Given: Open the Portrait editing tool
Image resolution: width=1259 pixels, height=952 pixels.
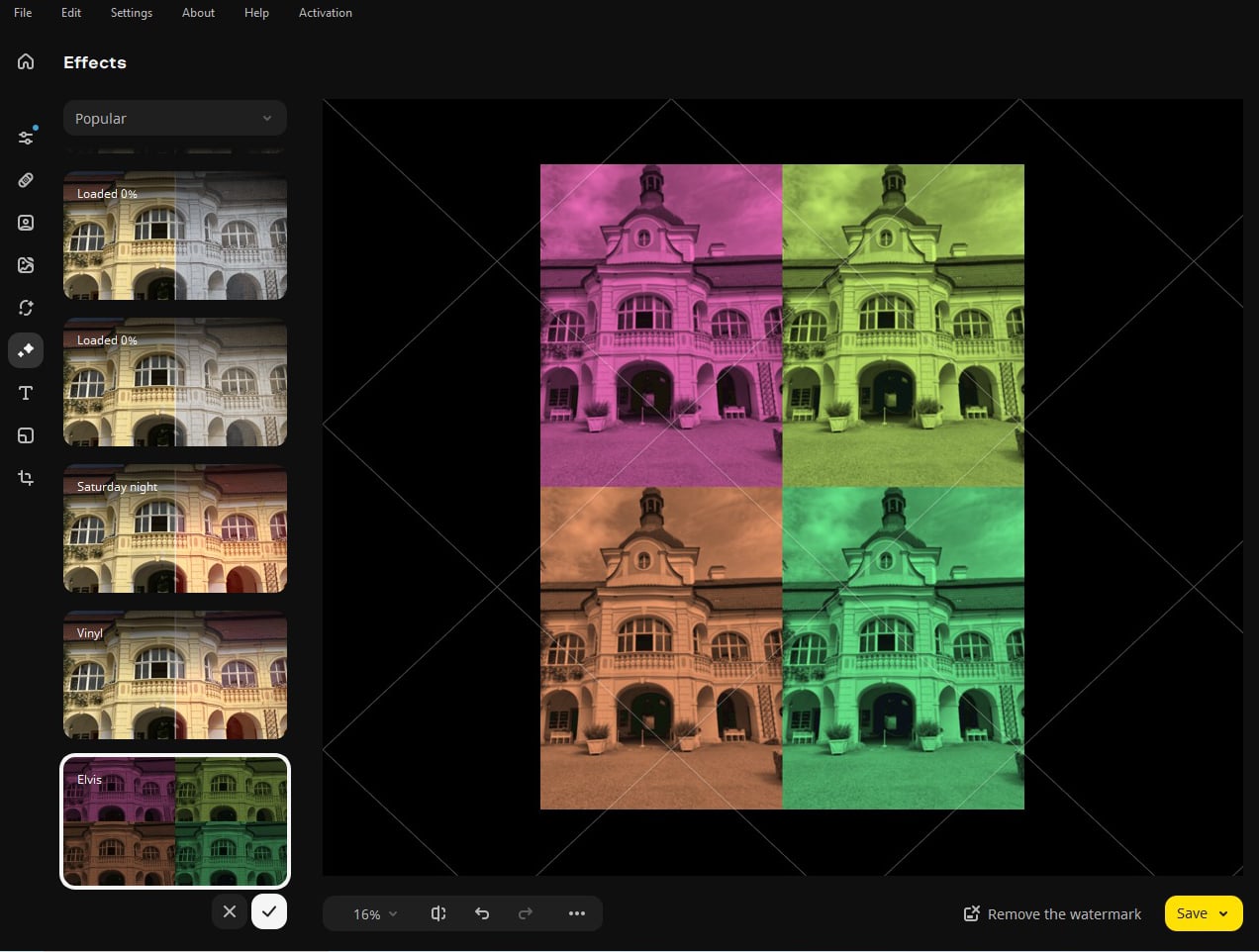Looking at the screenshot, I should pos(26,223).
